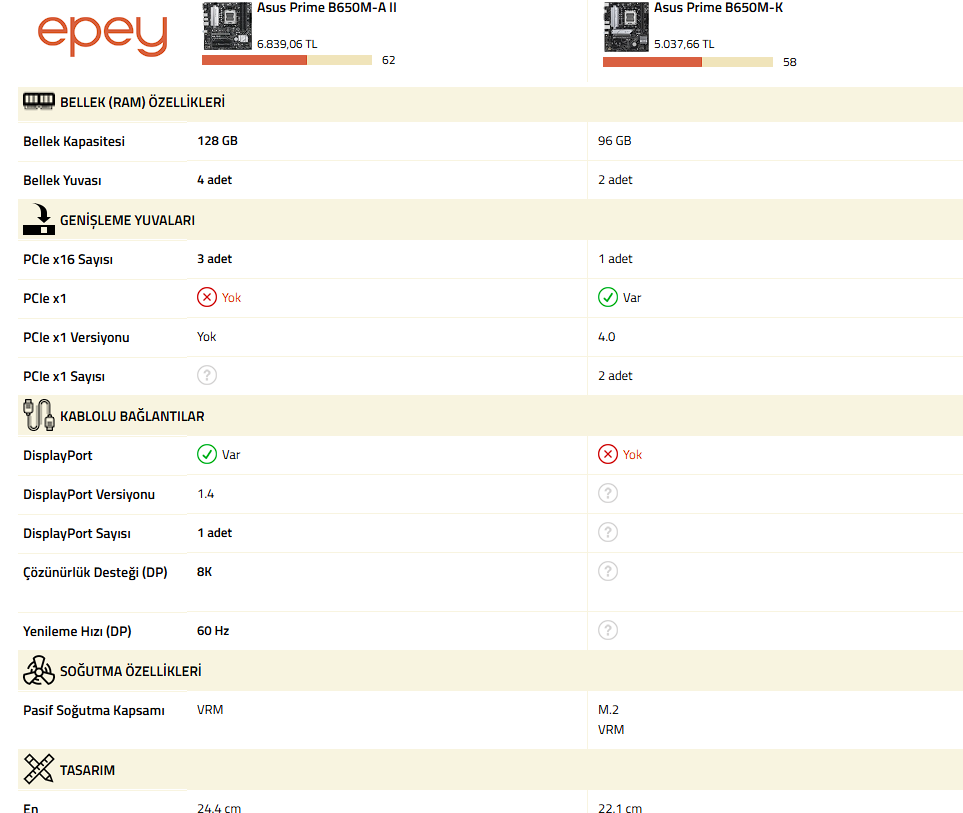Screen dimensions: 963x813
Task: Click the Bellek Kapasitesi row label
Action: 74,142
